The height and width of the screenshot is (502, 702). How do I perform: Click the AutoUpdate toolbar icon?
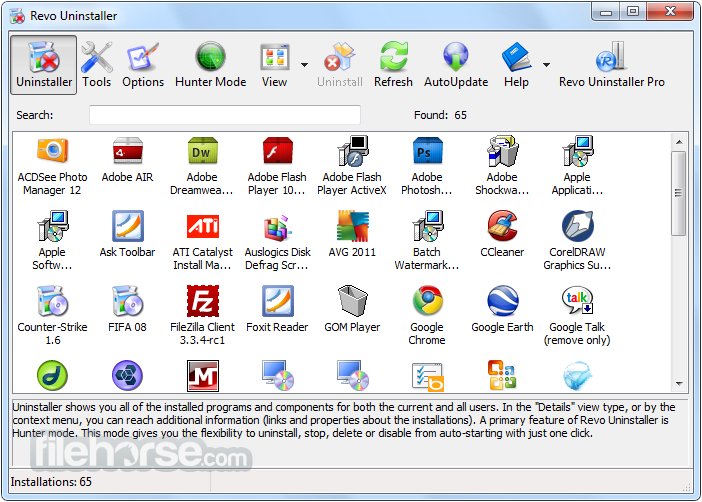[x=456, y=57]
